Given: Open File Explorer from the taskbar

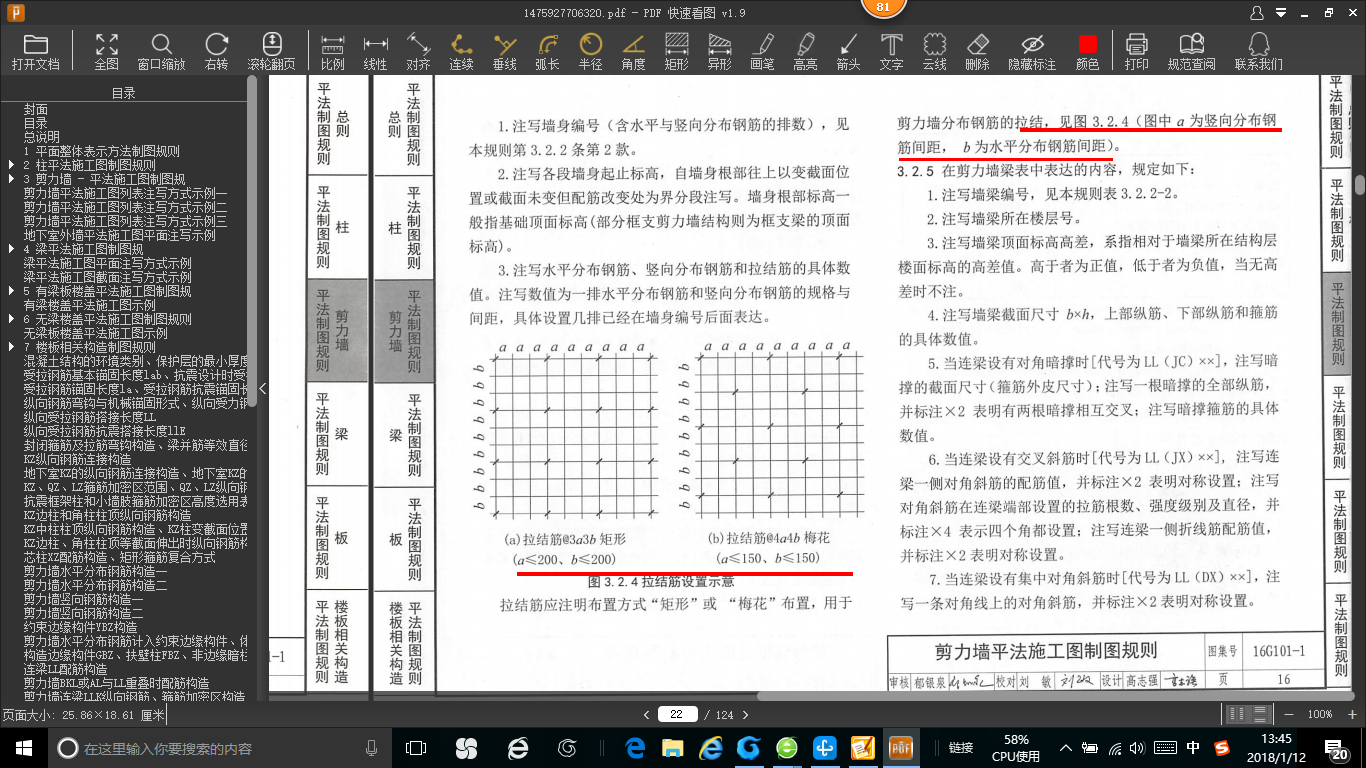Looking at the screenshot, I should 673,748.
